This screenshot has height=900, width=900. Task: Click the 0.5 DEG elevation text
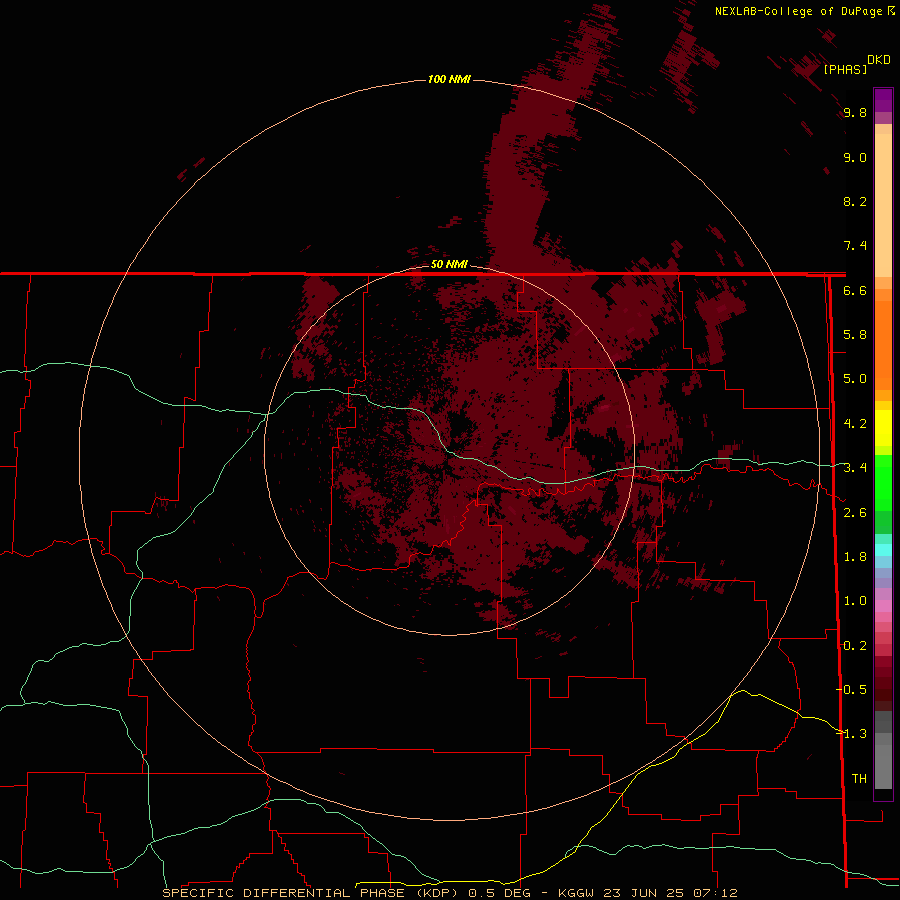[501, 893]
